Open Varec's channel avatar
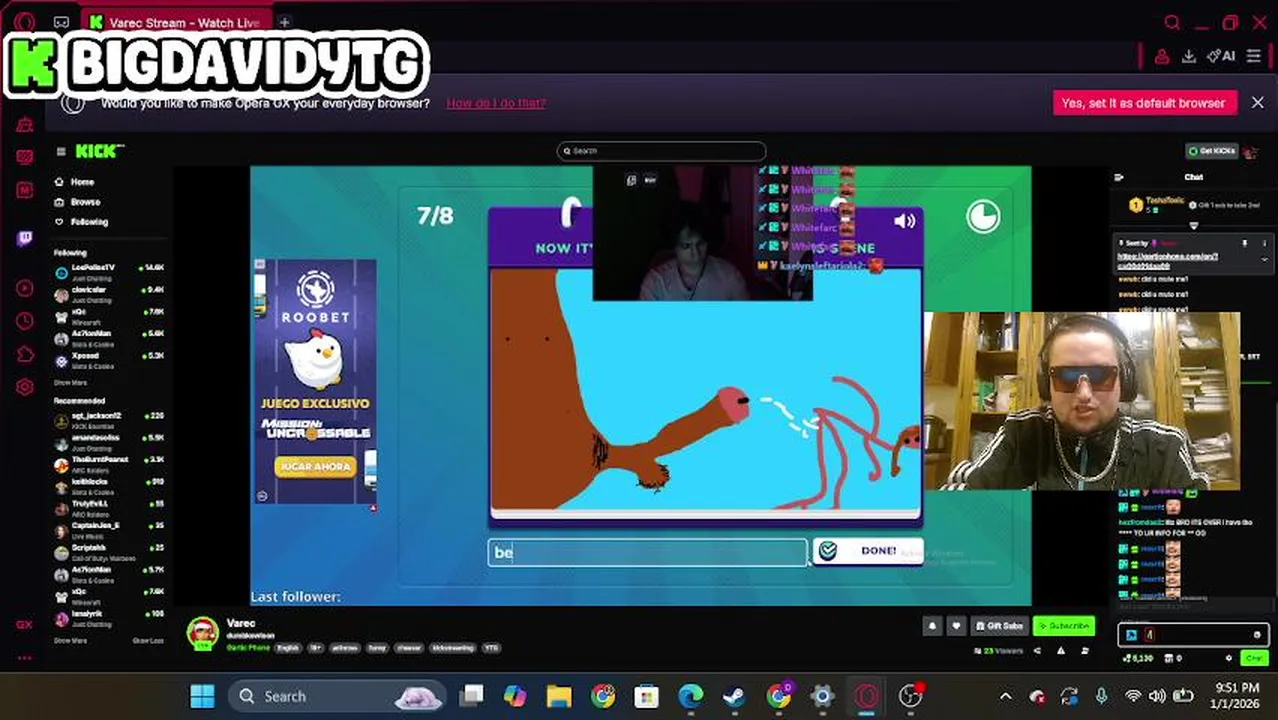Screen dimensions: 1278x720 203,634
